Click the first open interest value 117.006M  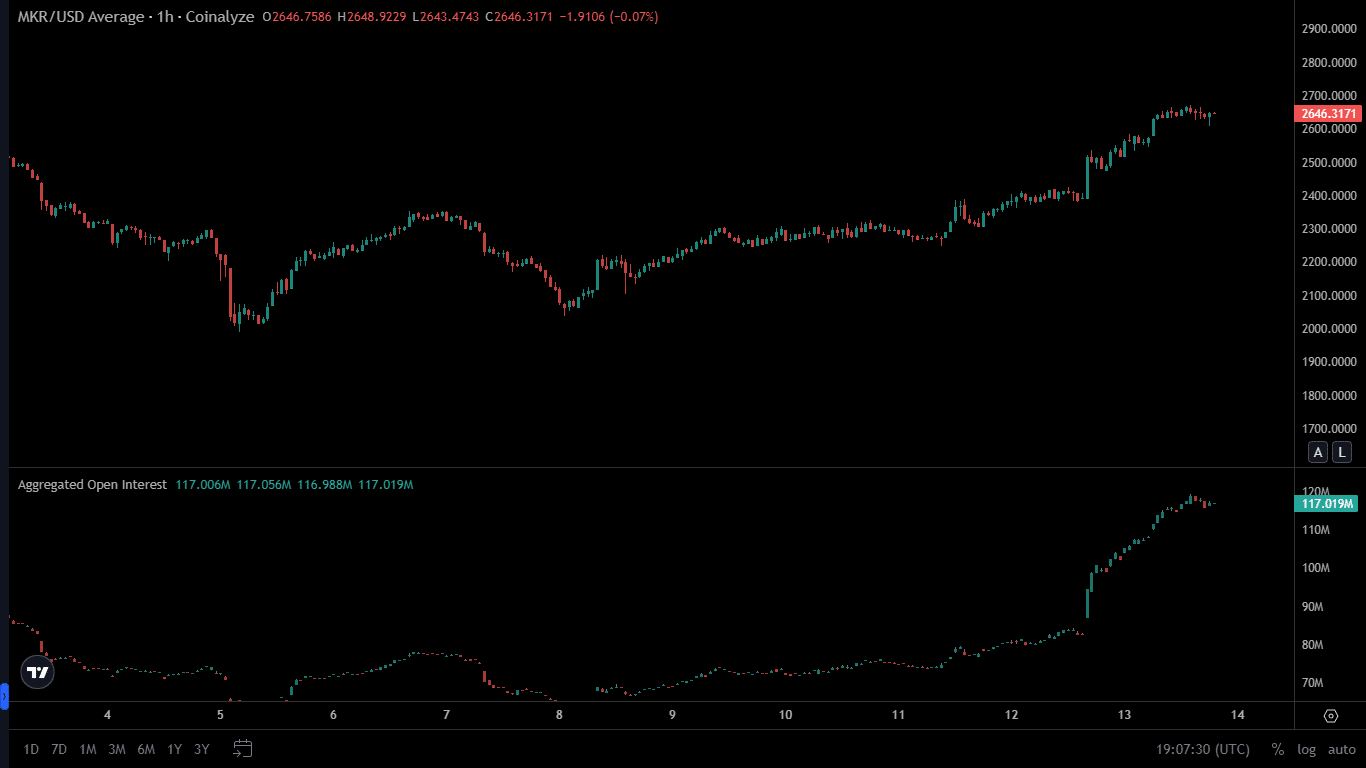coord(203,485)
